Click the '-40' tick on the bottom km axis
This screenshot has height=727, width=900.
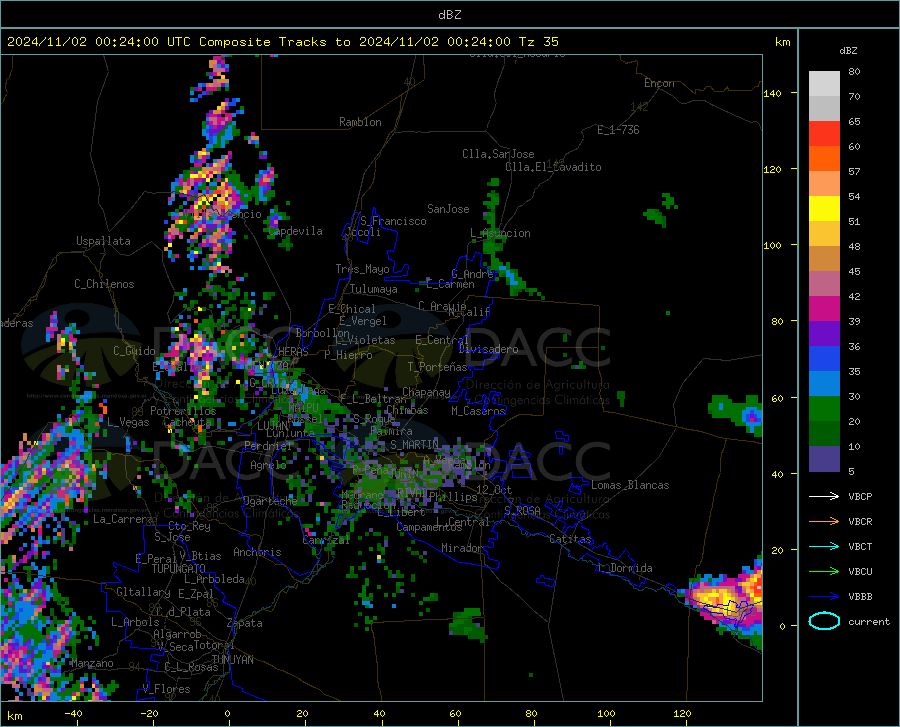coord(73,714)
